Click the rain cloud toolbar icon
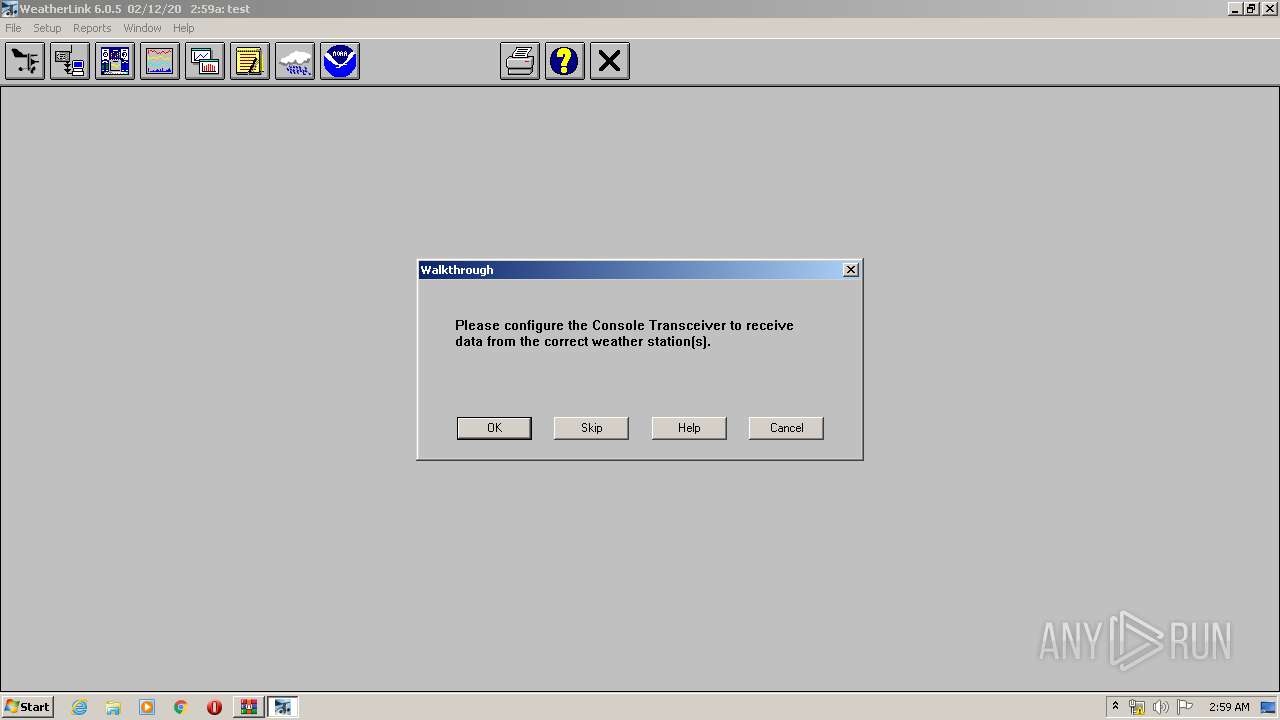This screenshot has height=720, width=1280. pyautogui.click(x=295, y=61)
